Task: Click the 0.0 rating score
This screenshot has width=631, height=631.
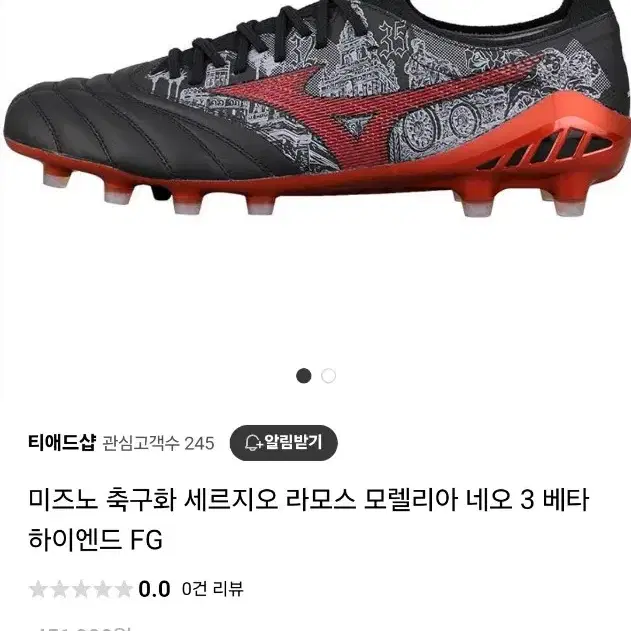Action: [x=154, y=589]
